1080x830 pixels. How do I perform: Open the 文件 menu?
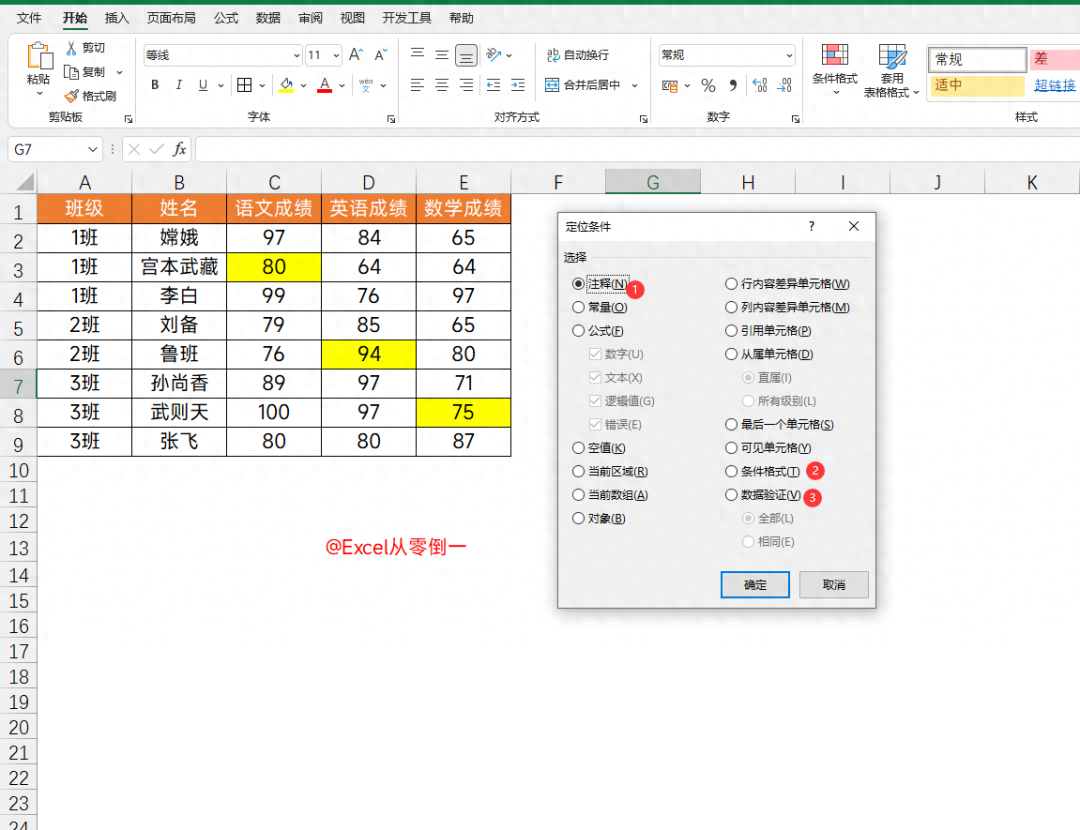click(29, 18)
